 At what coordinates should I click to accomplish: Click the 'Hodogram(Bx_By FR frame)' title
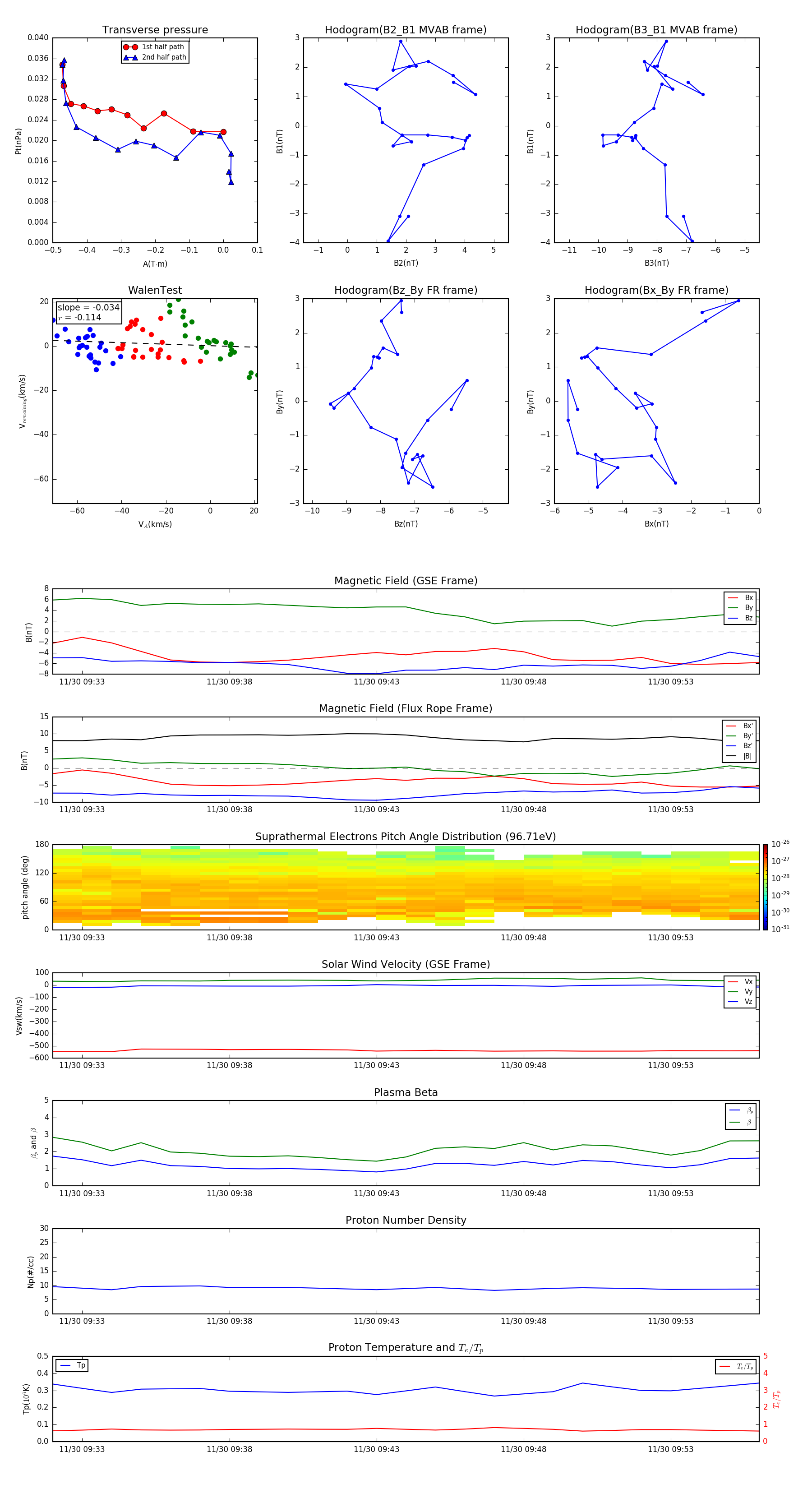(x=656, y=290)
